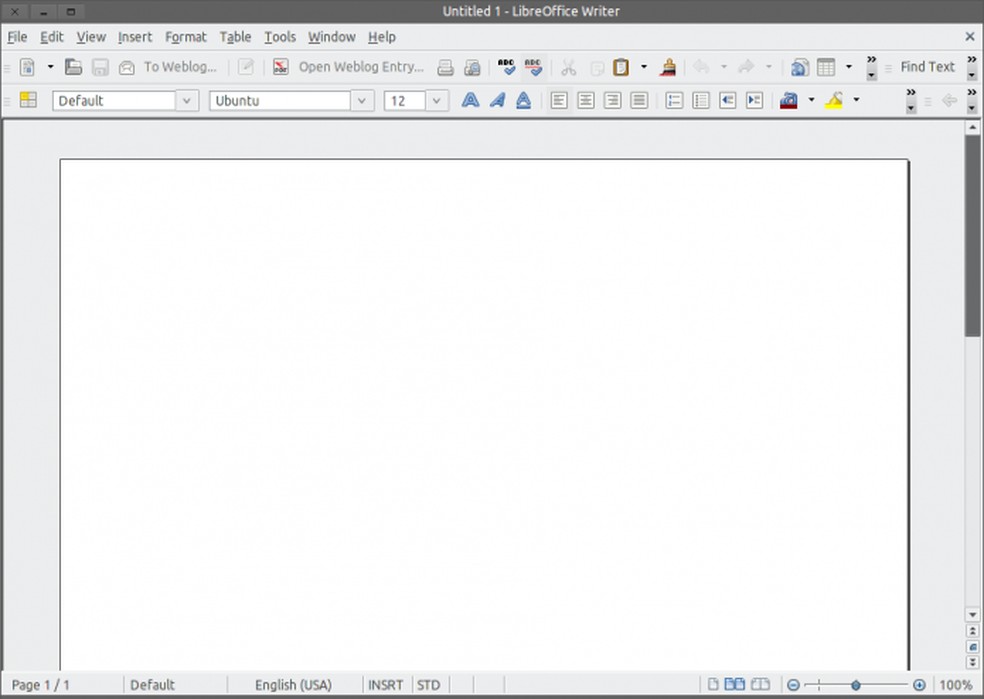The width and height of the screenshot is (984, 699).
Task: Underline text using the Underline icon
Action: coord(523,100)
